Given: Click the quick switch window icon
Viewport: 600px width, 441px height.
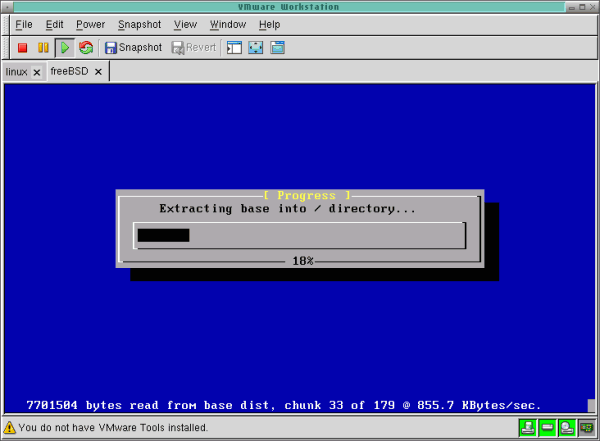Looking at the screenshot, I should coord(277,48).
